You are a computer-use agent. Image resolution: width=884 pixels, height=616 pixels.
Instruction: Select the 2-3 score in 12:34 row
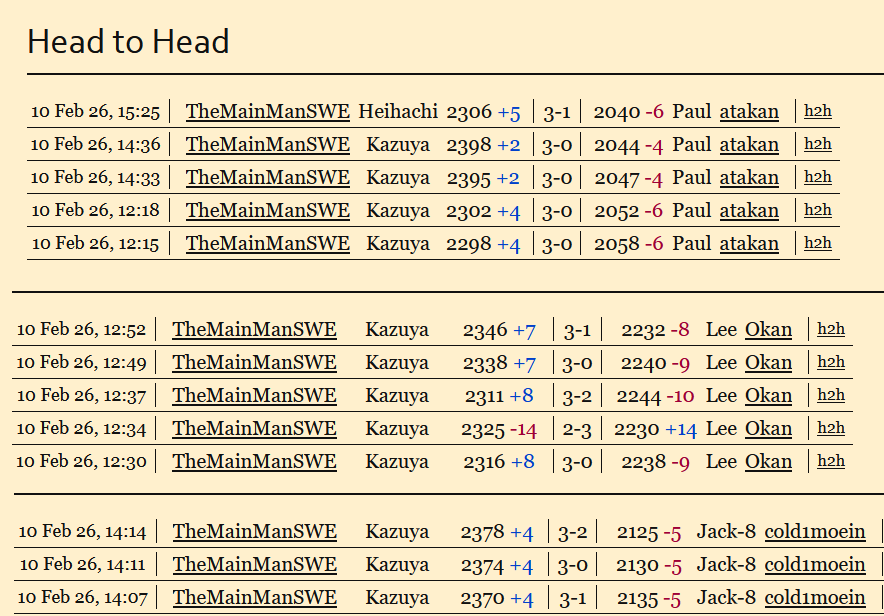point(577,430)
